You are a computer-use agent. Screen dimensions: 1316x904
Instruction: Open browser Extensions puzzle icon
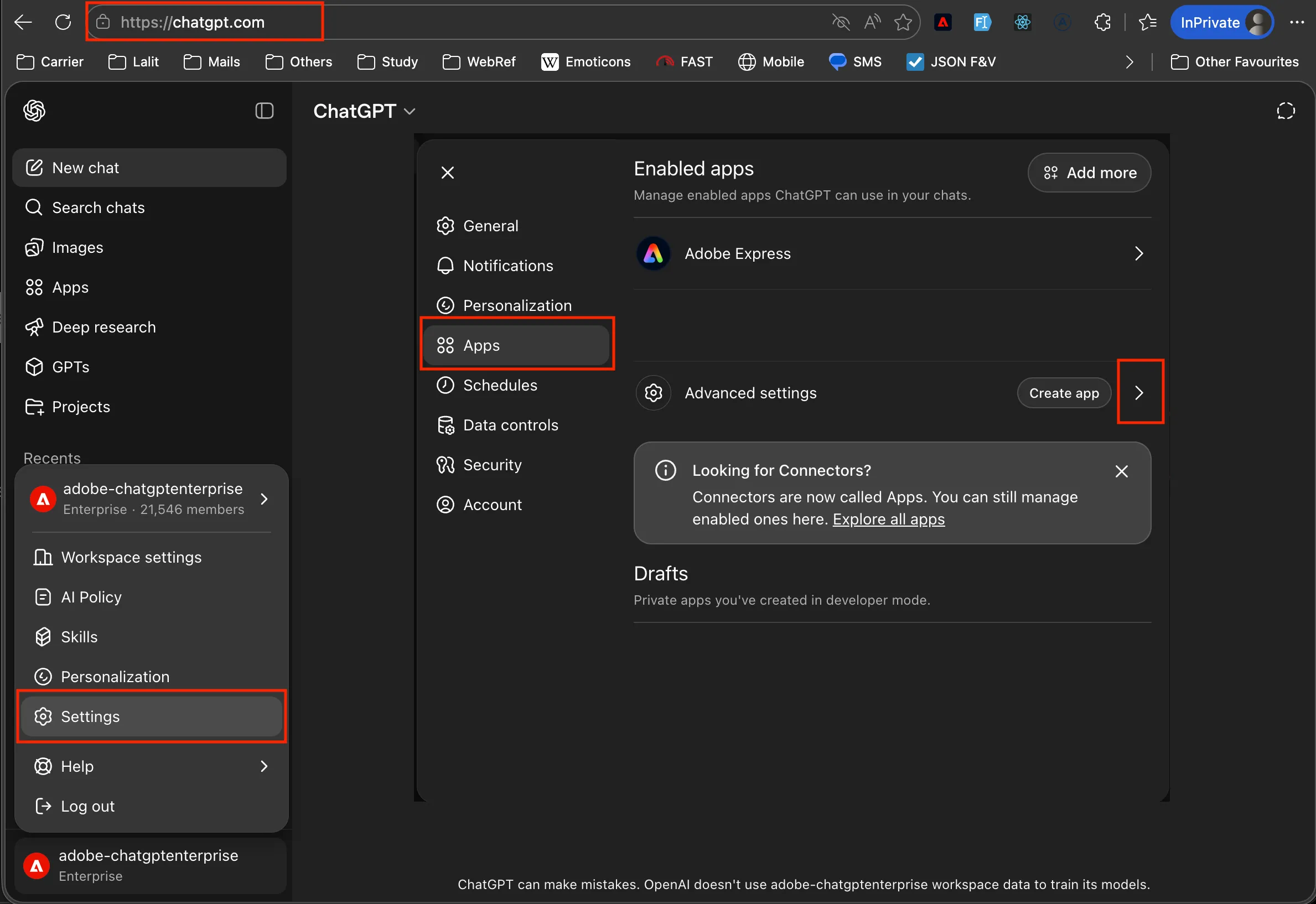[1102, 23]
